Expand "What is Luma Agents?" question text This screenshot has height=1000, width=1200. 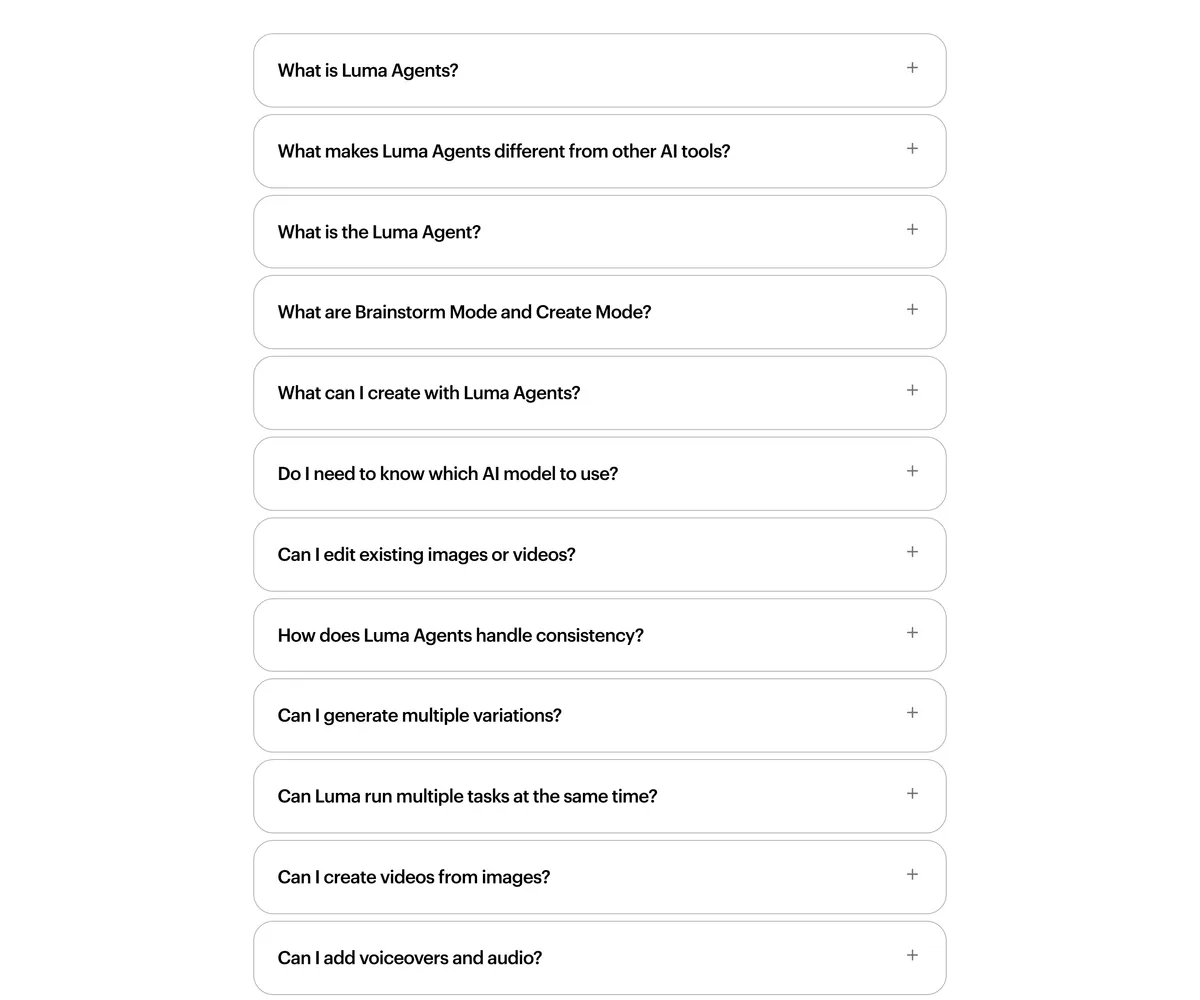click(368, 71)
